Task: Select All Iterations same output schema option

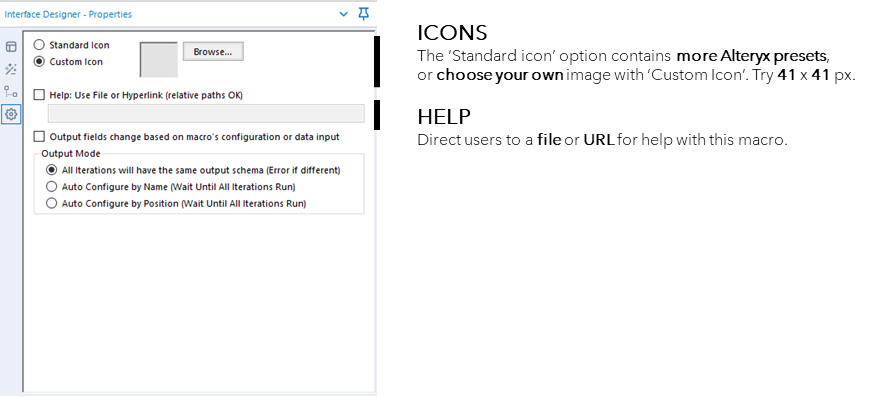Action: click(52, 170)
